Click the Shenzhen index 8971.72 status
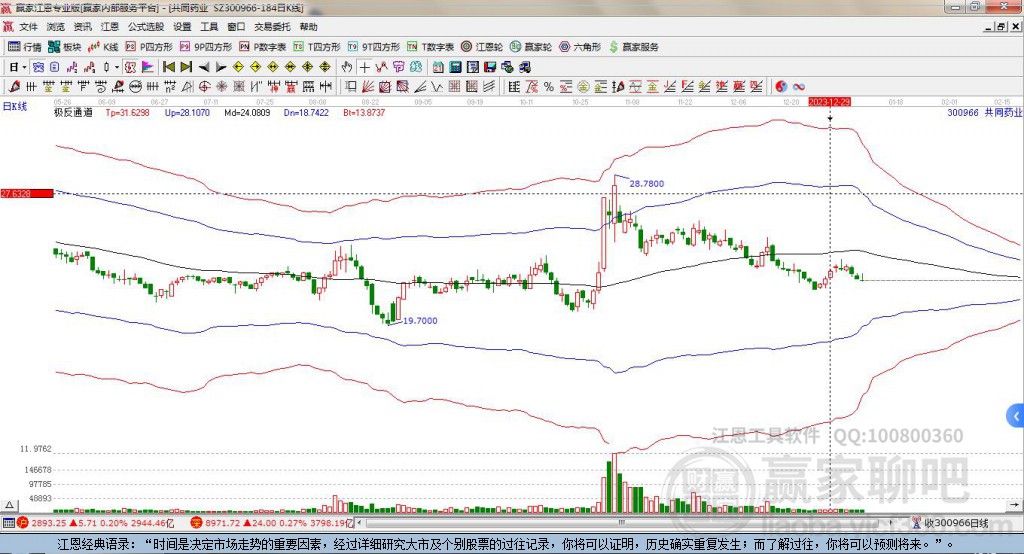Image resolution: width=1024 pixels, height=554 pixels. click(x=272, y=523)
